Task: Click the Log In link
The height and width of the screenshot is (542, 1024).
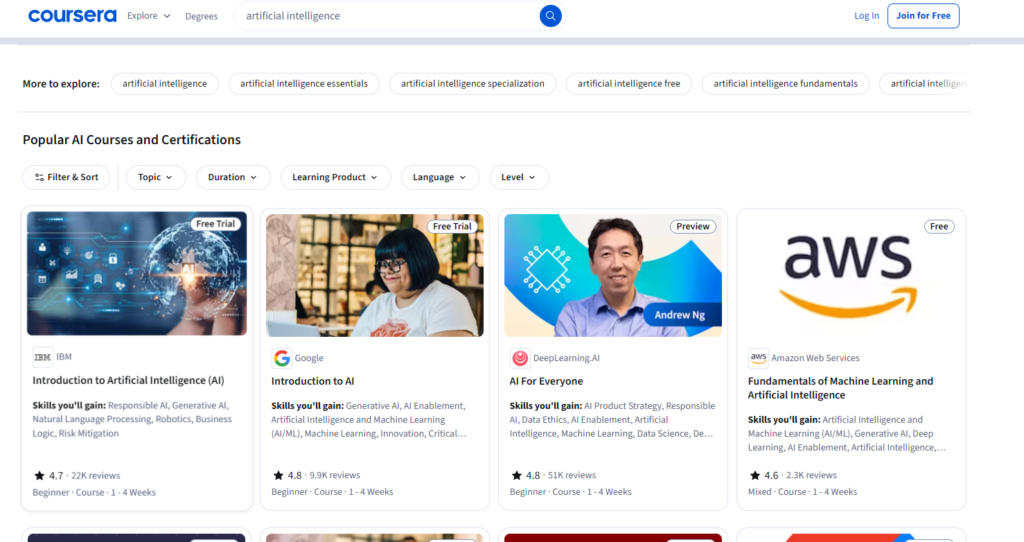Action: (x=866, y=16)
